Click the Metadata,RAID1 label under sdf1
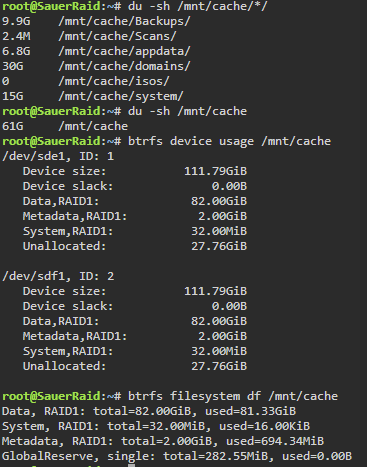The height and width of the screenshot is (467, 367). click(x=75, y=336)
